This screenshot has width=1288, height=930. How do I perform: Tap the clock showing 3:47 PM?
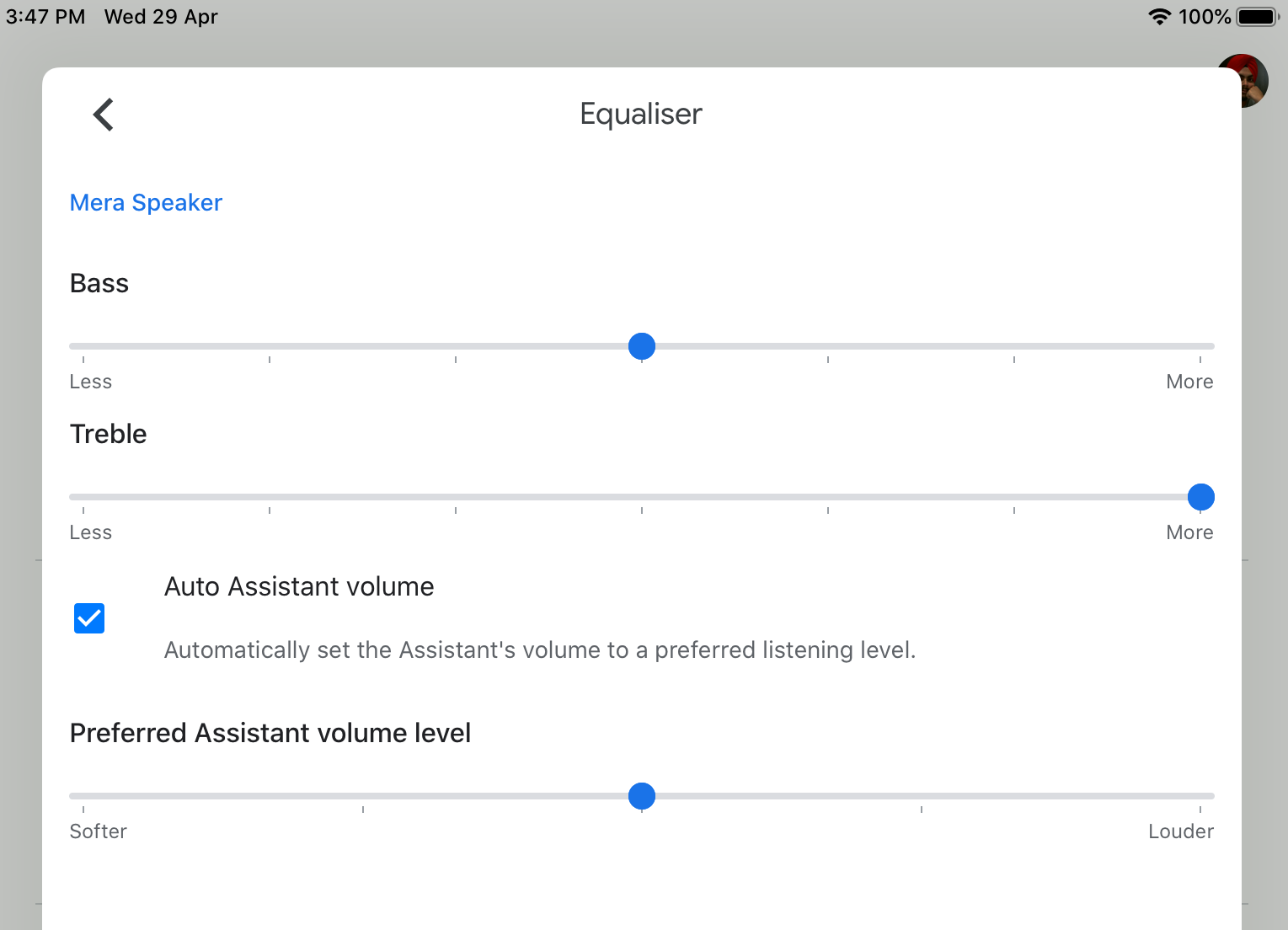(45, 16)
